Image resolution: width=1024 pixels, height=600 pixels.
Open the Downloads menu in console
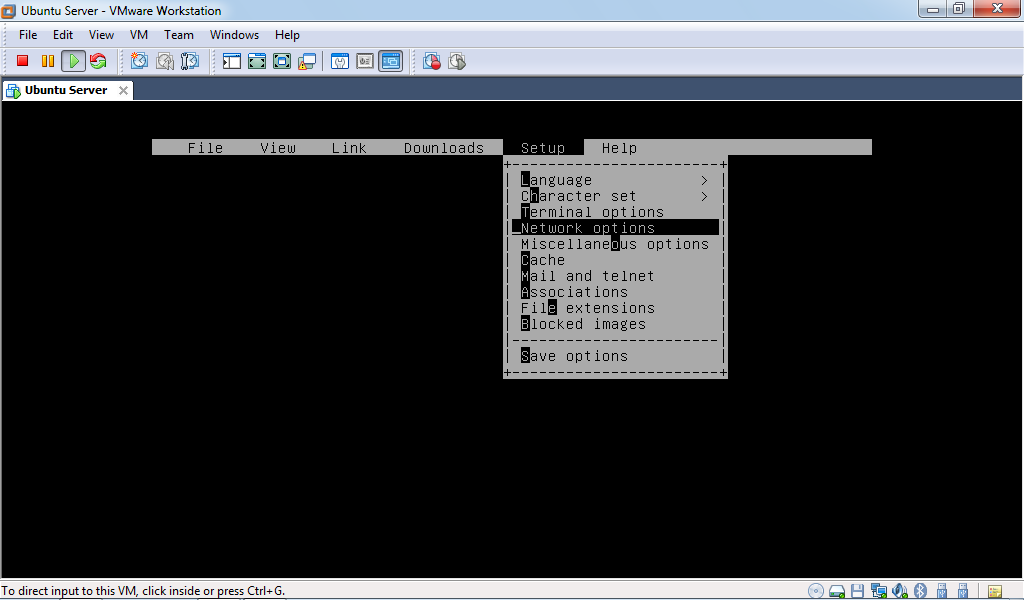pos(443,148)
